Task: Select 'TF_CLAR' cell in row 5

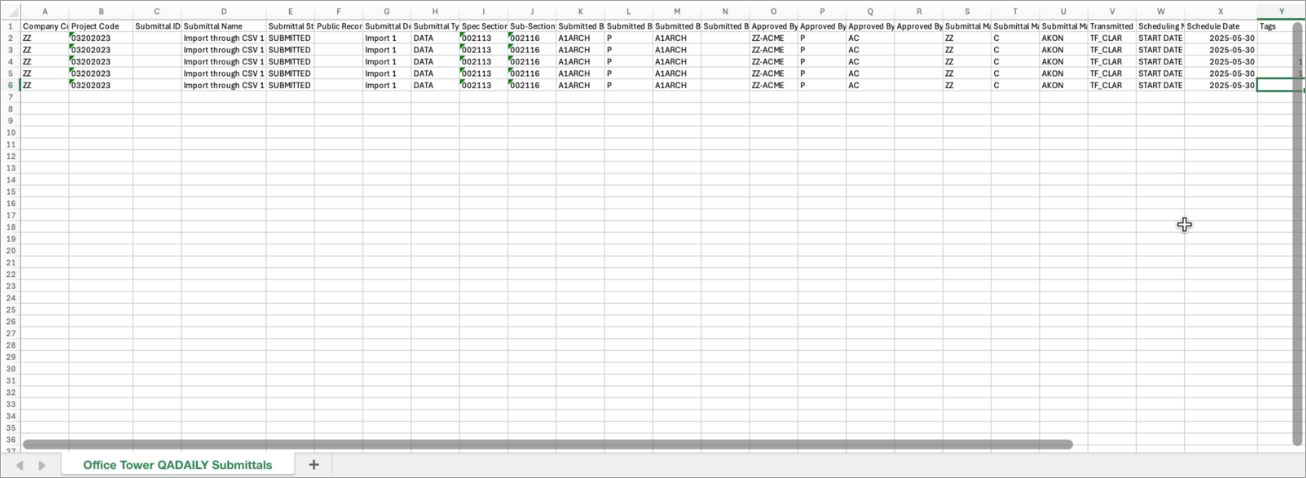Action: [x=1111, y=74]
